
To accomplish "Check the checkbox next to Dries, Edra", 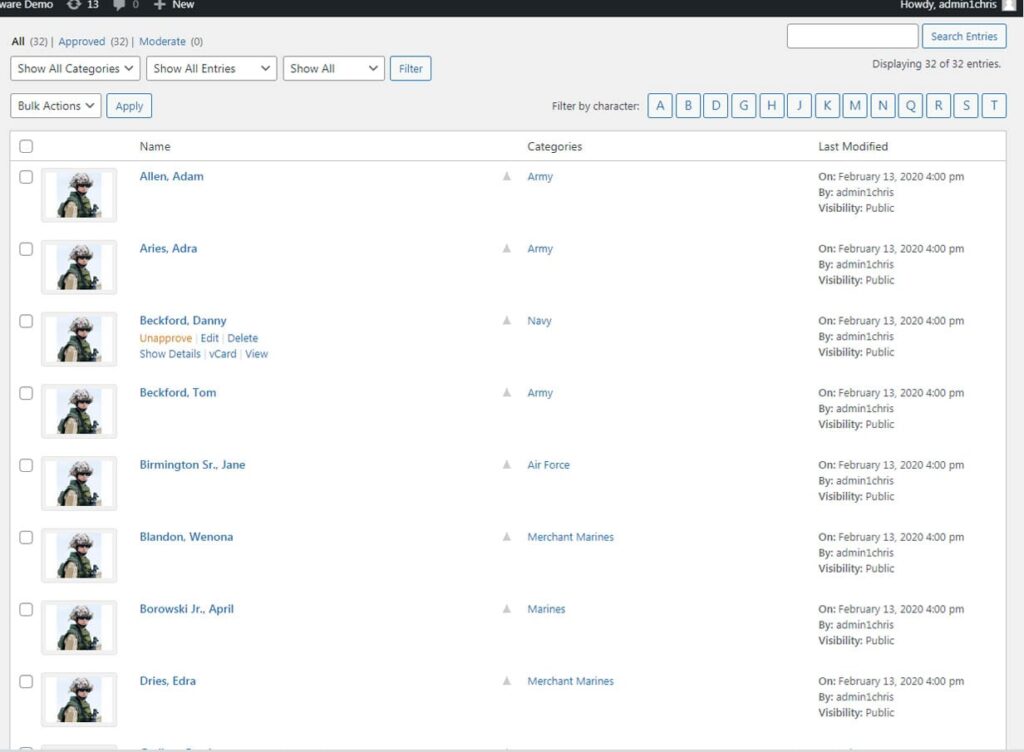I will (25, 681).
